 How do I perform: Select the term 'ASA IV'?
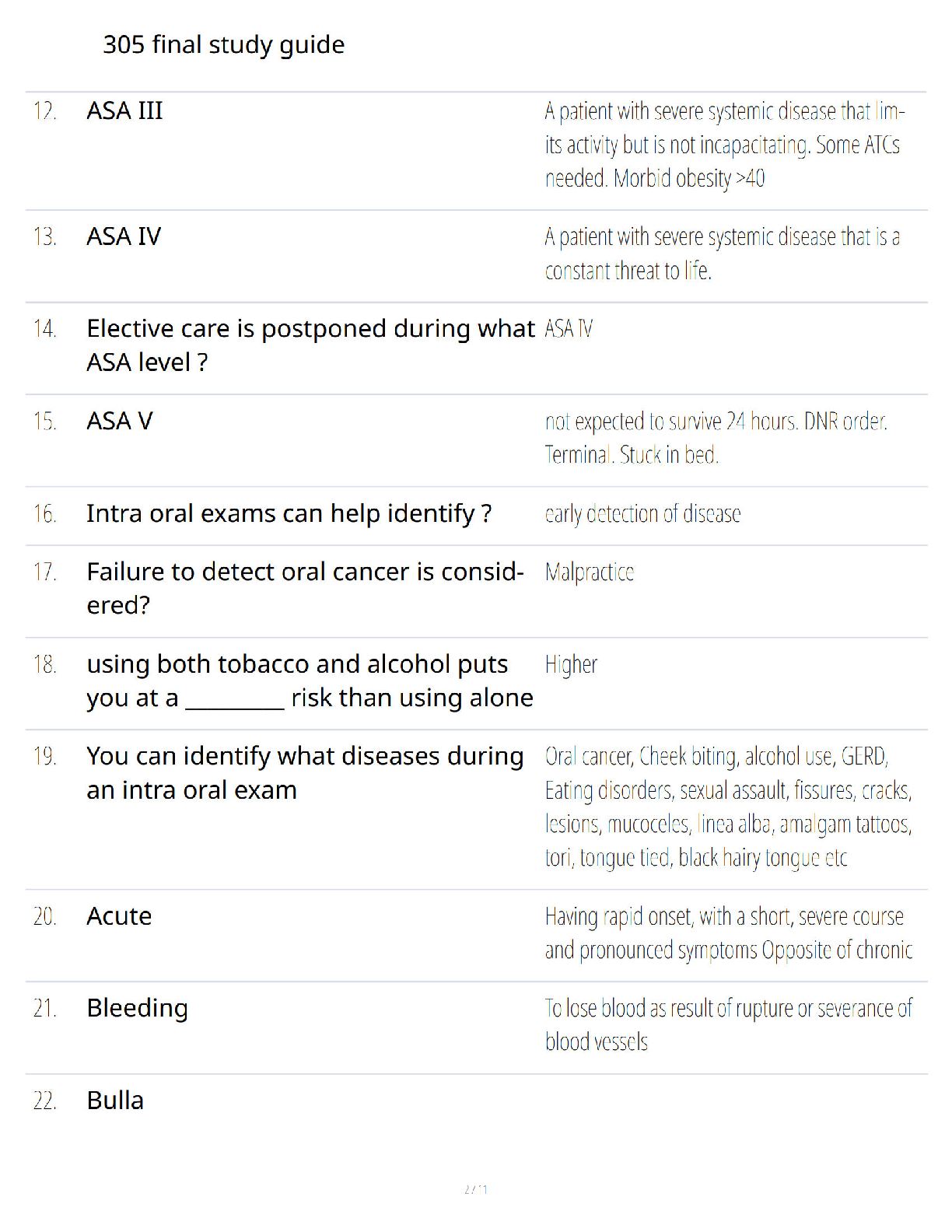pos(124,236)
